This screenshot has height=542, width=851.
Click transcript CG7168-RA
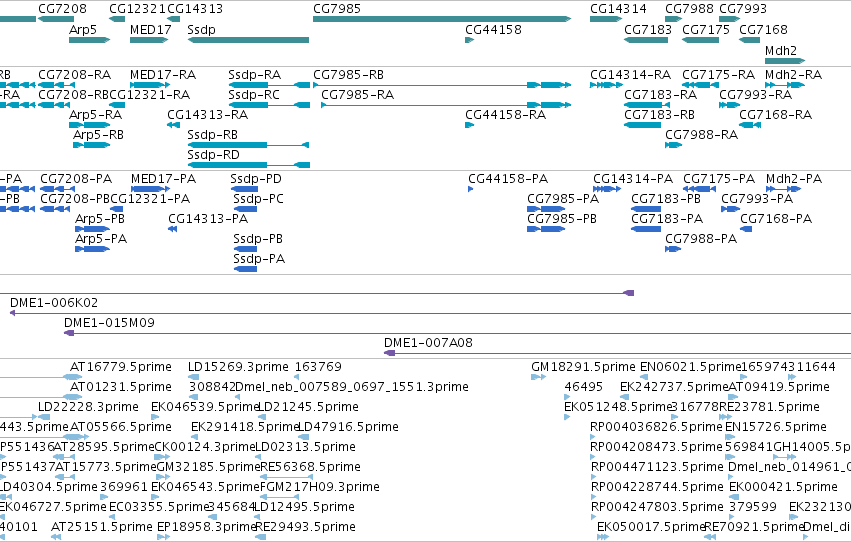750,125
